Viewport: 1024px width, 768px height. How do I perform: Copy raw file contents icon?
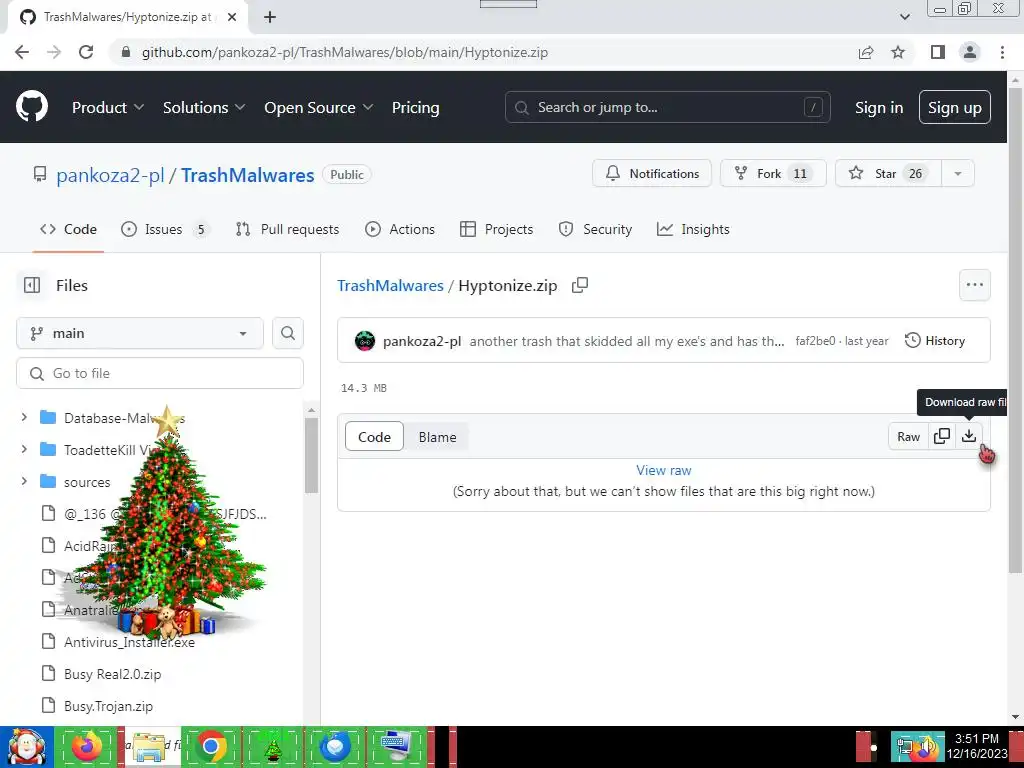coord(942,436)
